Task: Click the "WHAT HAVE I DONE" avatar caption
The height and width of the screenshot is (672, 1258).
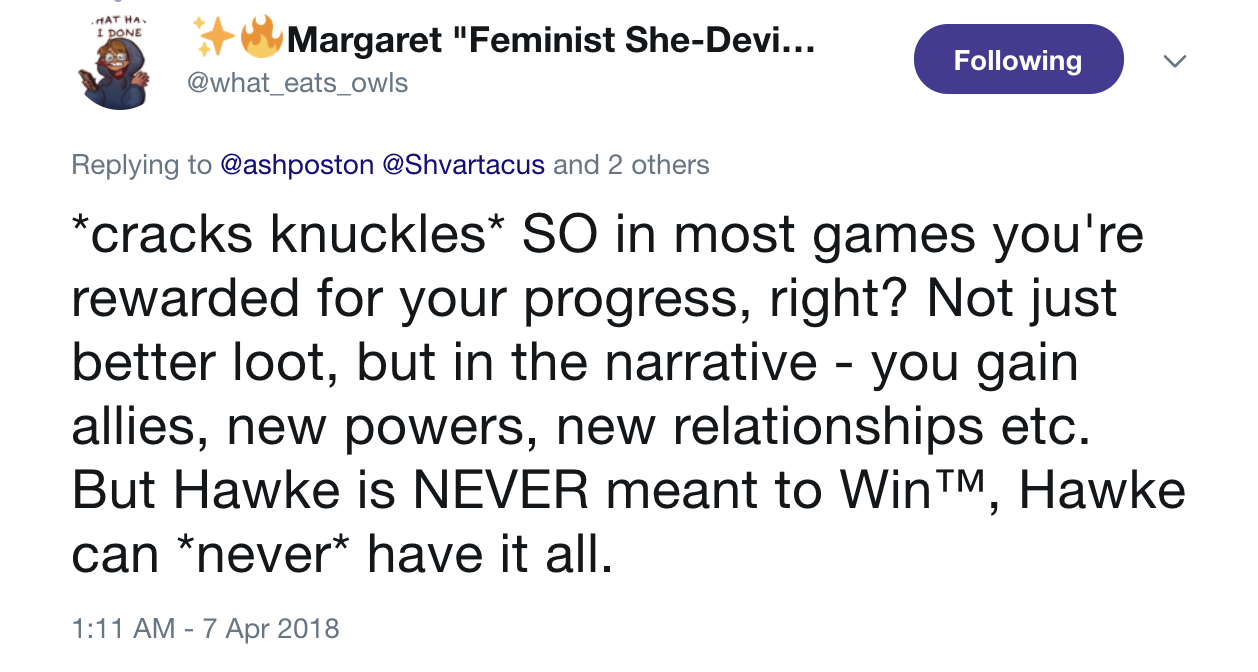Action: click(120, 25)
